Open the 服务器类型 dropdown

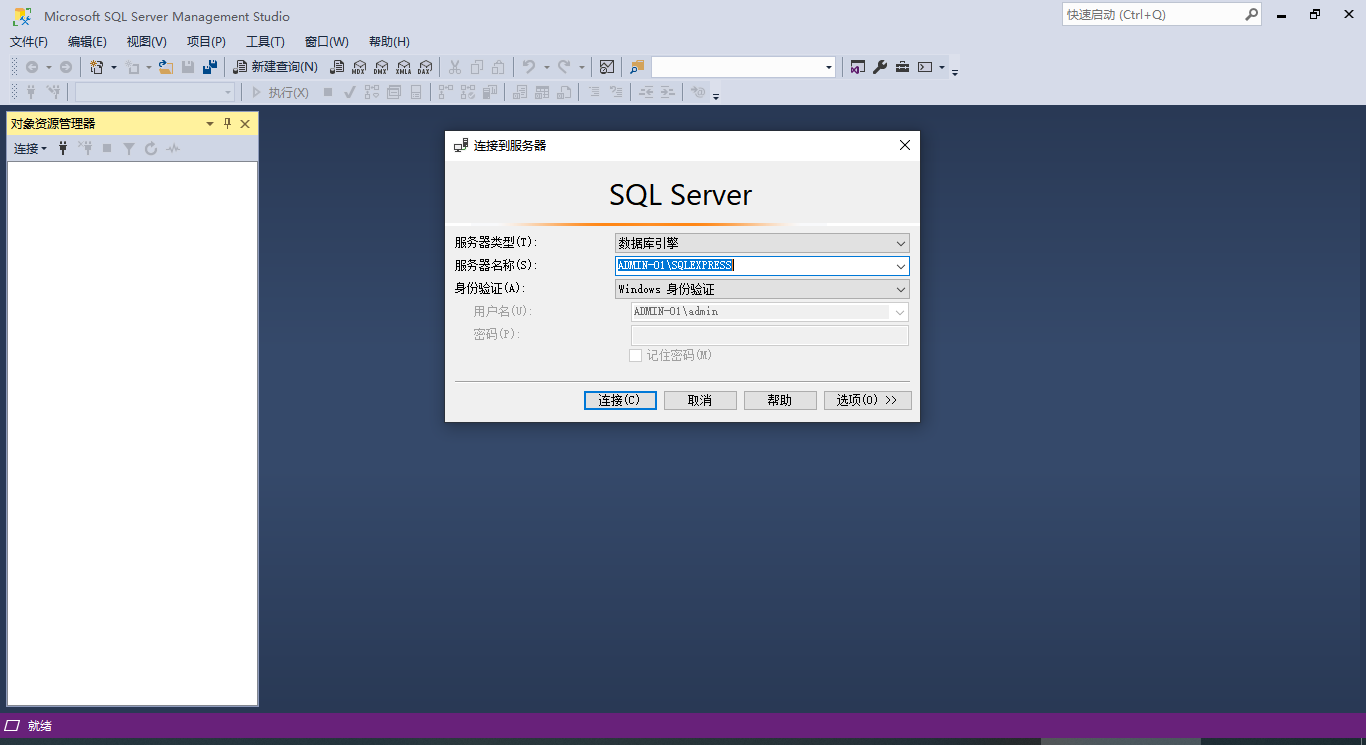[900, 242]
